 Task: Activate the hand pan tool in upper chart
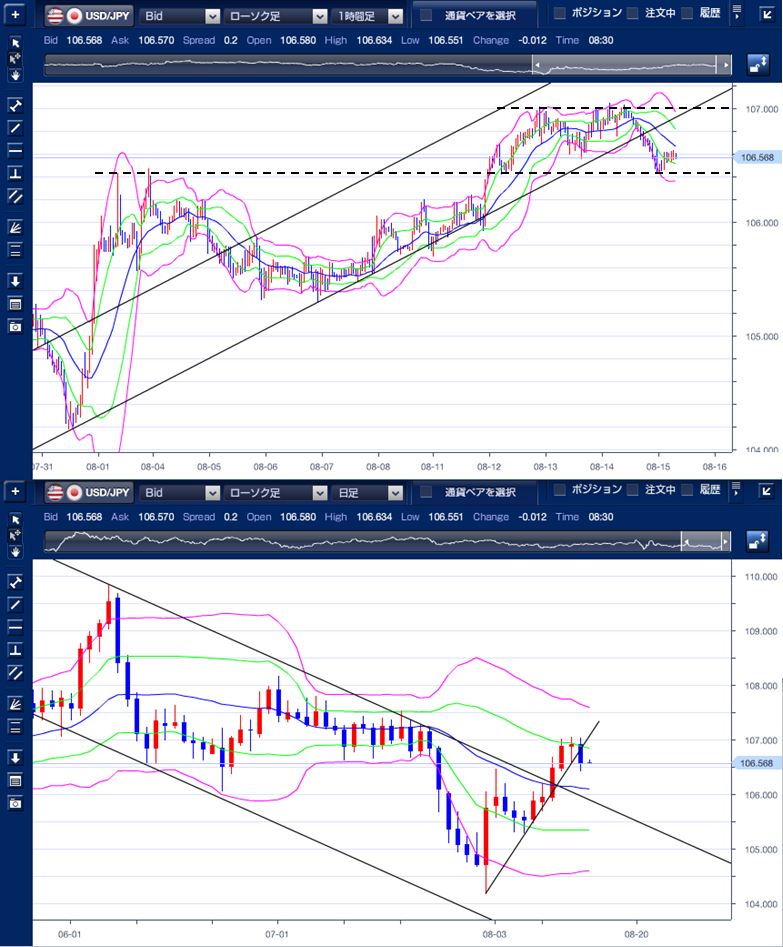click(x=15, y=74)
